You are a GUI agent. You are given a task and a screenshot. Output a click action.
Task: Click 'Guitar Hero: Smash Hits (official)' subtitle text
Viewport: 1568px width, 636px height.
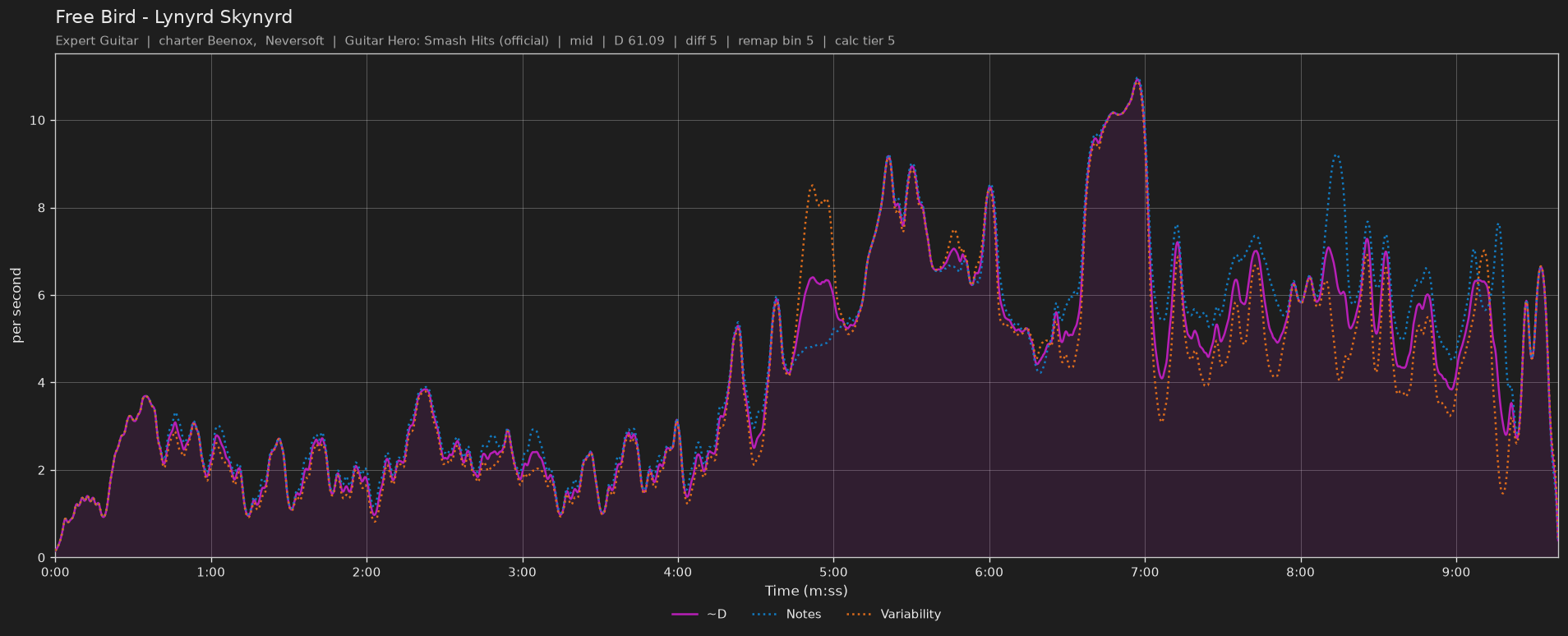tap(446, 41)
